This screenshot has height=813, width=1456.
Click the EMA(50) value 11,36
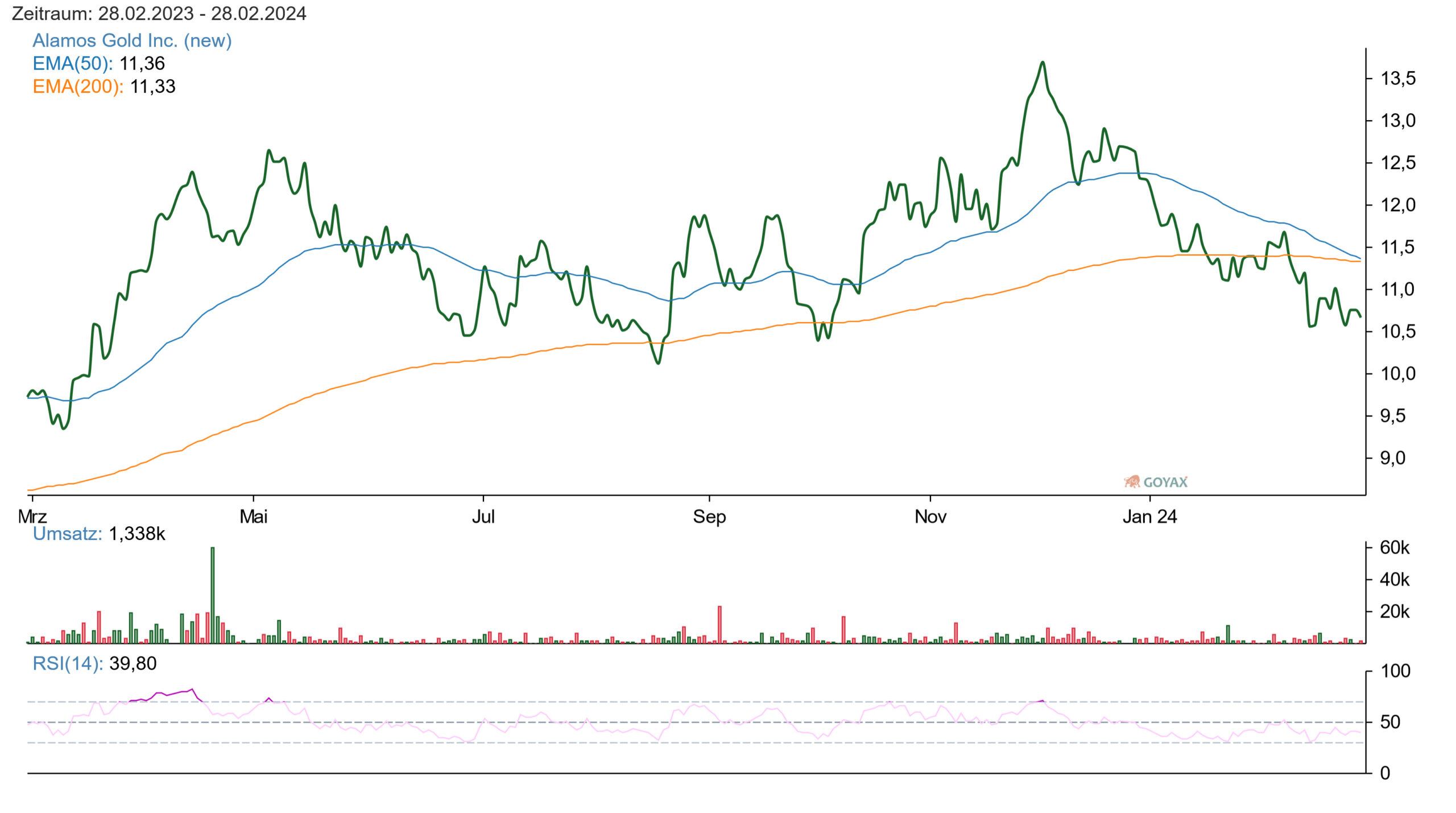point(142,63)
